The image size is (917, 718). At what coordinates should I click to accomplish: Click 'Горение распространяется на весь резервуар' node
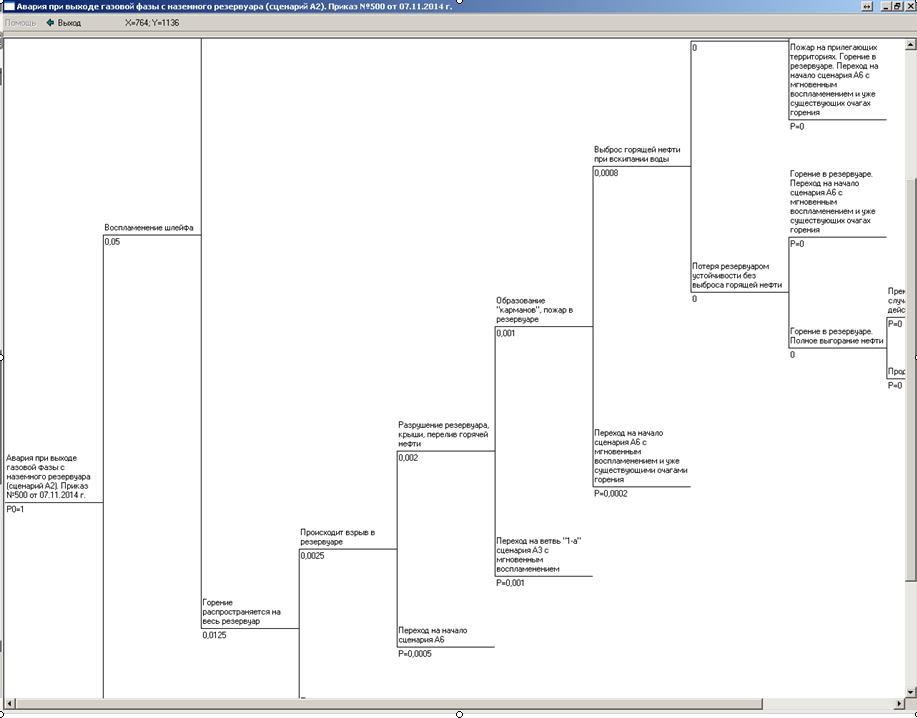241,612
